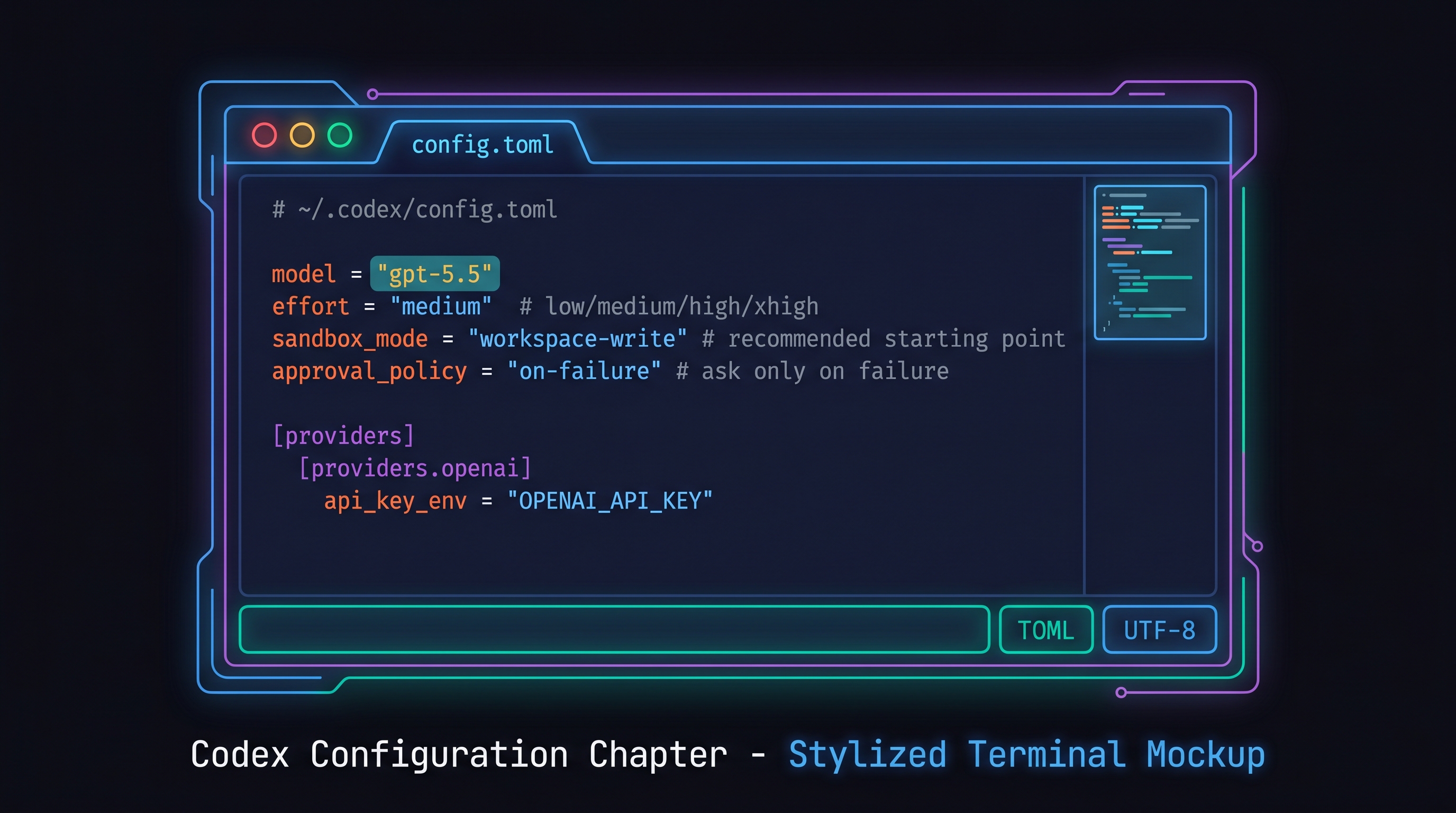Click the empty green status bar field
Viewport: 1456px width, 813px height.
tap(614, 629)
